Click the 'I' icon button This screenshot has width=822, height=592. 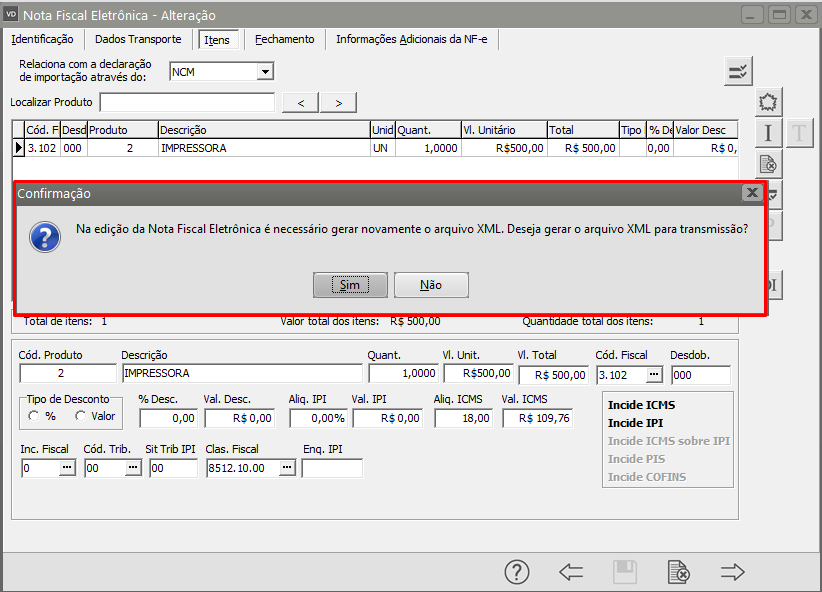[768, 133]
